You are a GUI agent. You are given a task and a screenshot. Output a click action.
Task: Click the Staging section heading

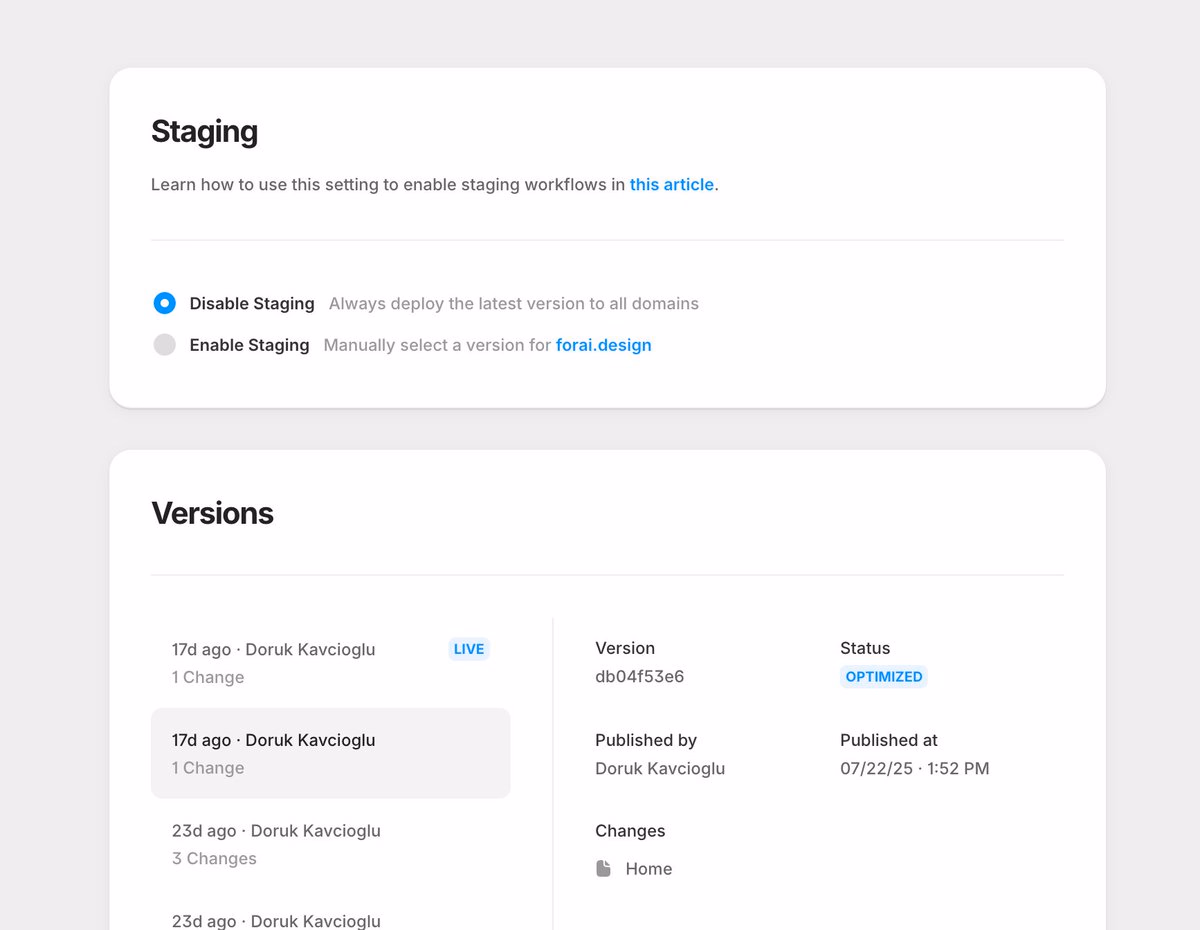205,131
